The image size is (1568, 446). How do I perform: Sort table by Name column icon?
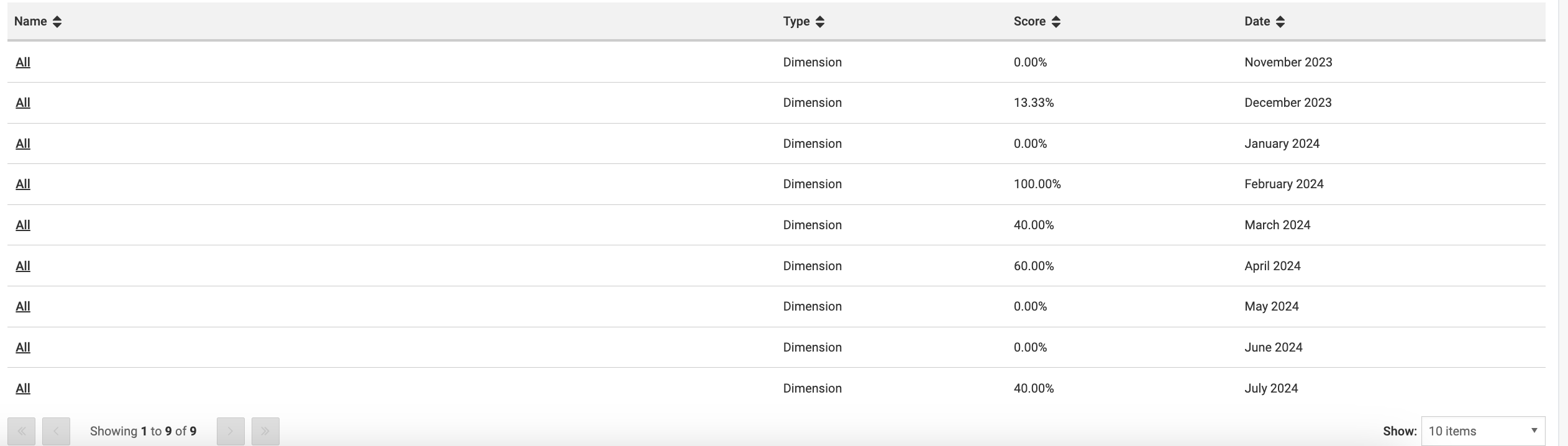click(x=57, y=22)
